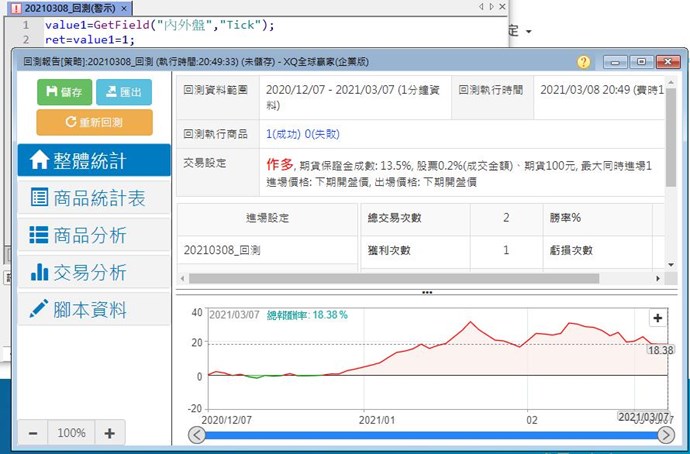Click the 匯出 export button
690x454 pixels.
tap(124, 91)
